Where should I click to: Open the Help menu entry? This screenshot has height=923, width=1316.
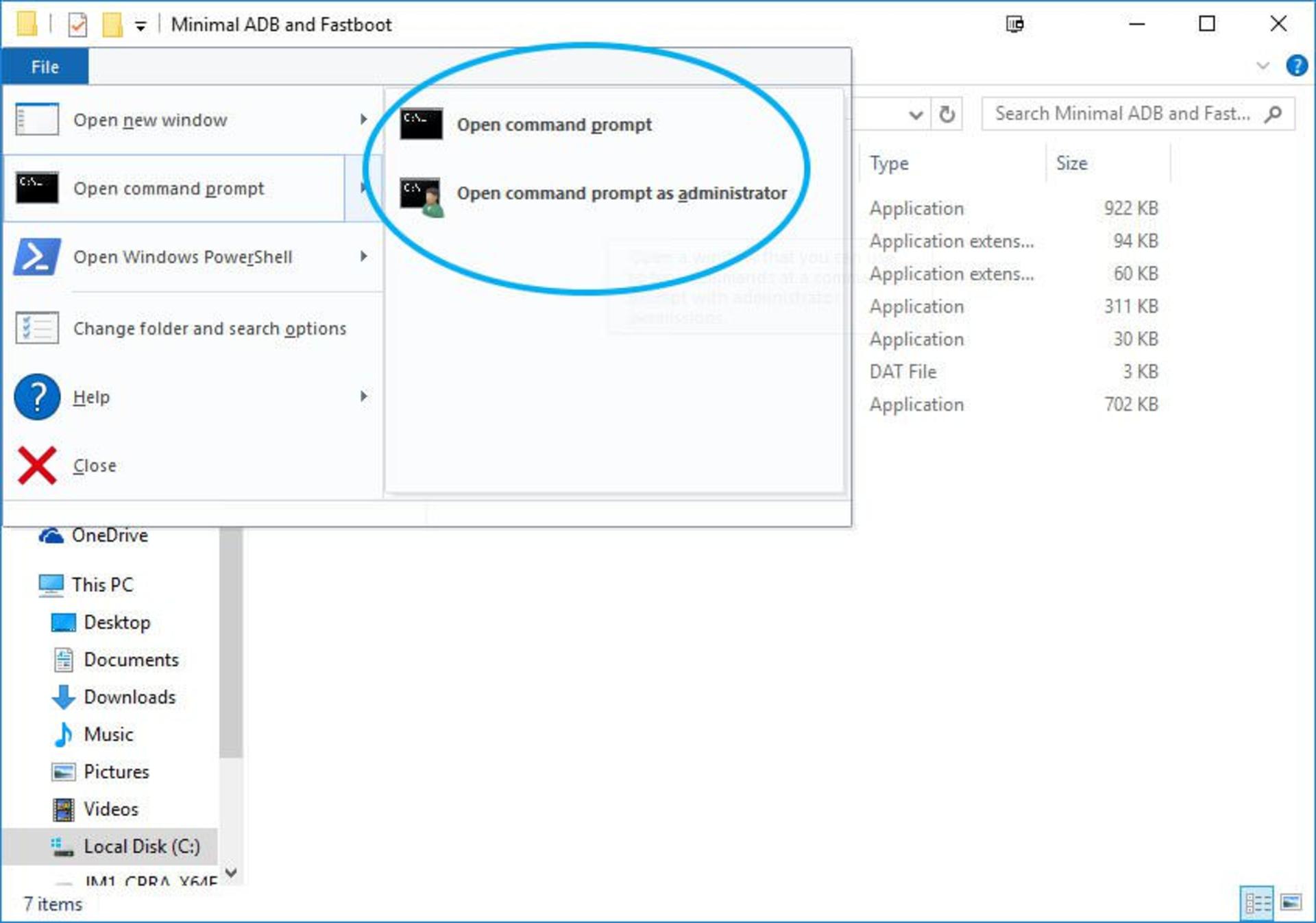pyautogui.click(x=192, y=397)
